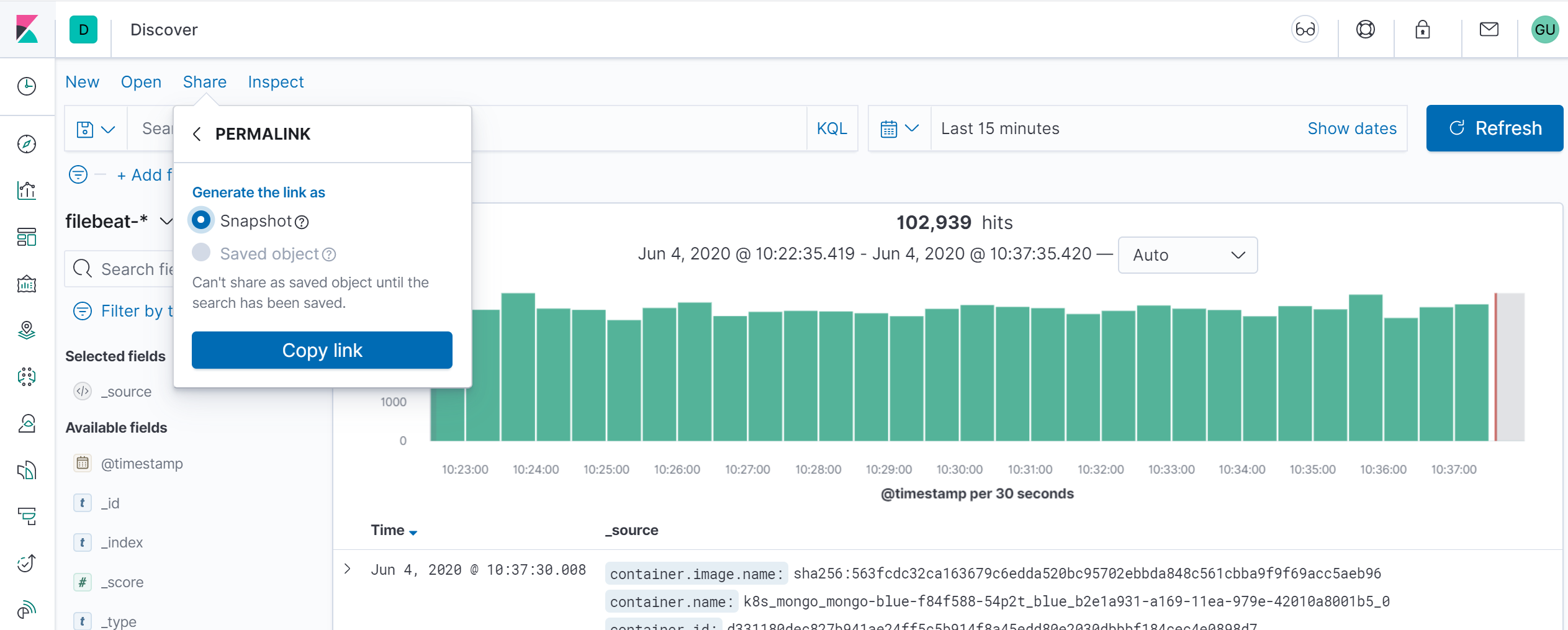Open the mail newsfeed icon
1568x630 pixels.
pyautogui.click(x=1489, y=29)
